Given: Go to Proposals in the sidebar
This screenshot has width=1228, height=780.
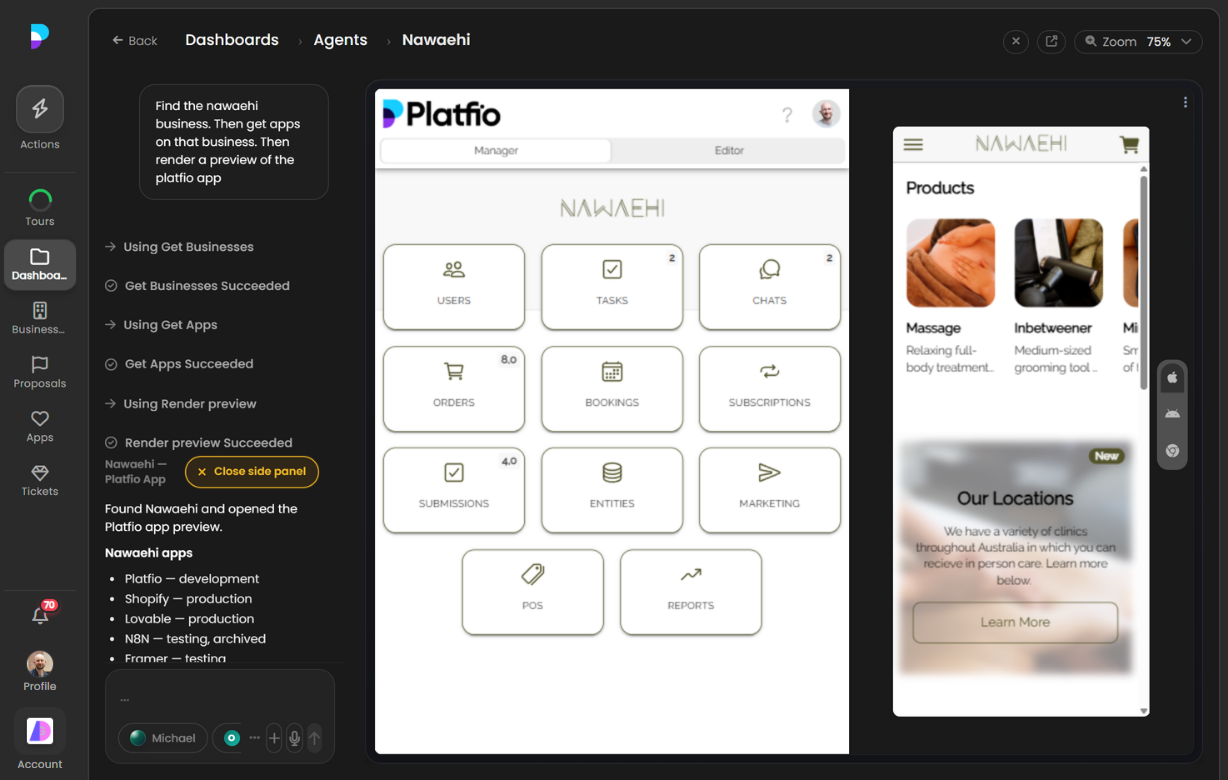Looking at the screenshot, I should pyautogui.click(x=40, y=372).
